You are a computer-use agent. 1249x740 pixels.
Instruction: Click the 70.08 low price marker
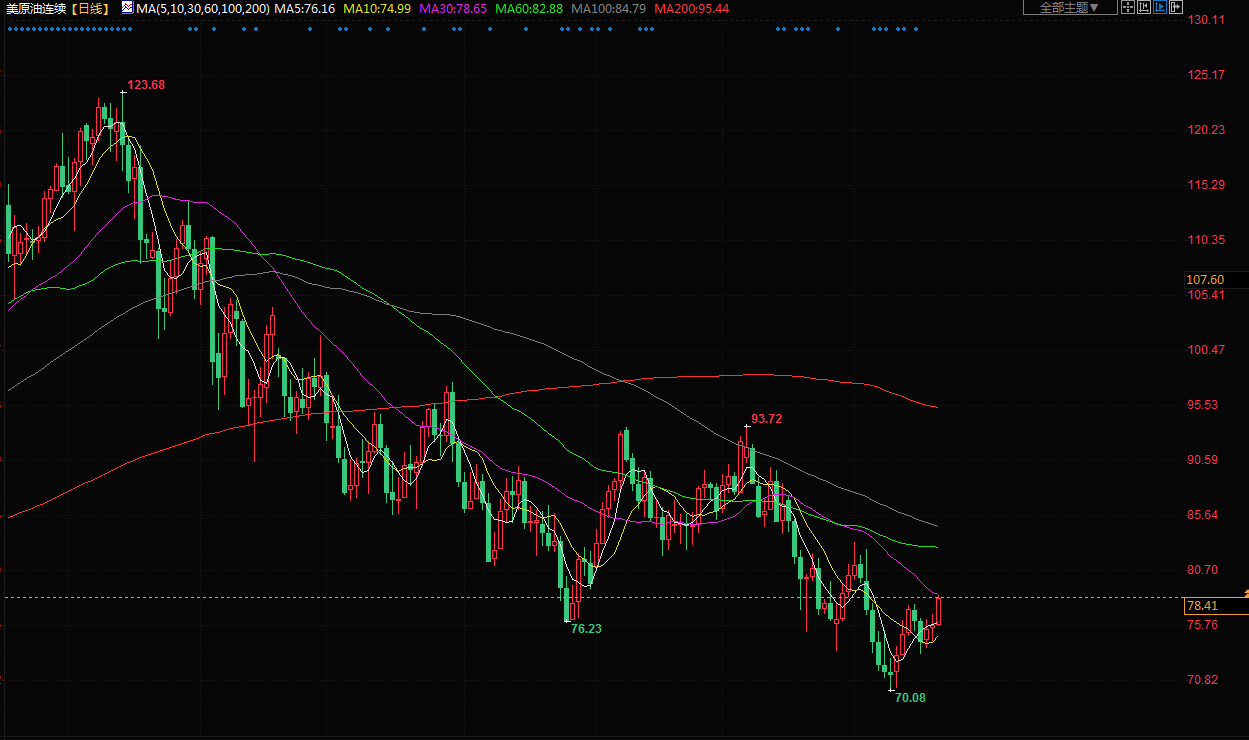coord(908,698)
